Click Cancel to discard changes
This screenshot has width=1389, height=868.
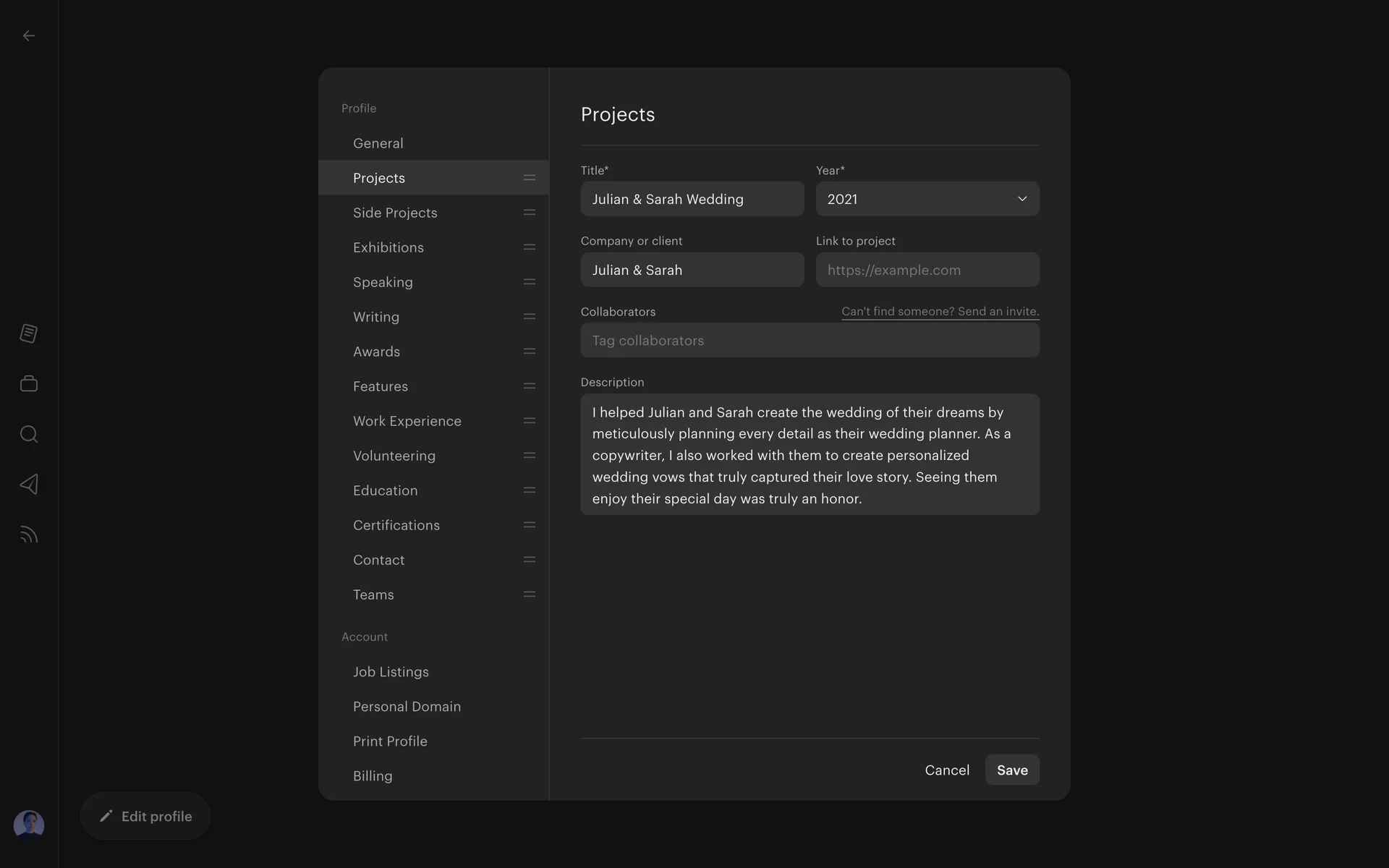click(946, 770)
